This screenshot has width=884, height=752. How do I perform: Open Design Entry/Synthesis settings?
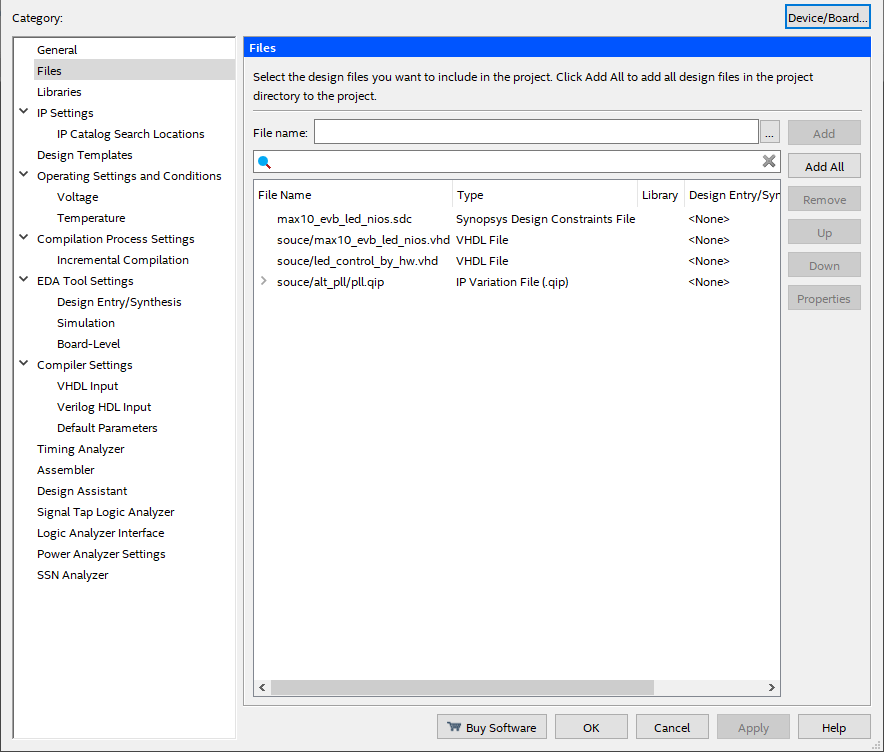point(119,302)
